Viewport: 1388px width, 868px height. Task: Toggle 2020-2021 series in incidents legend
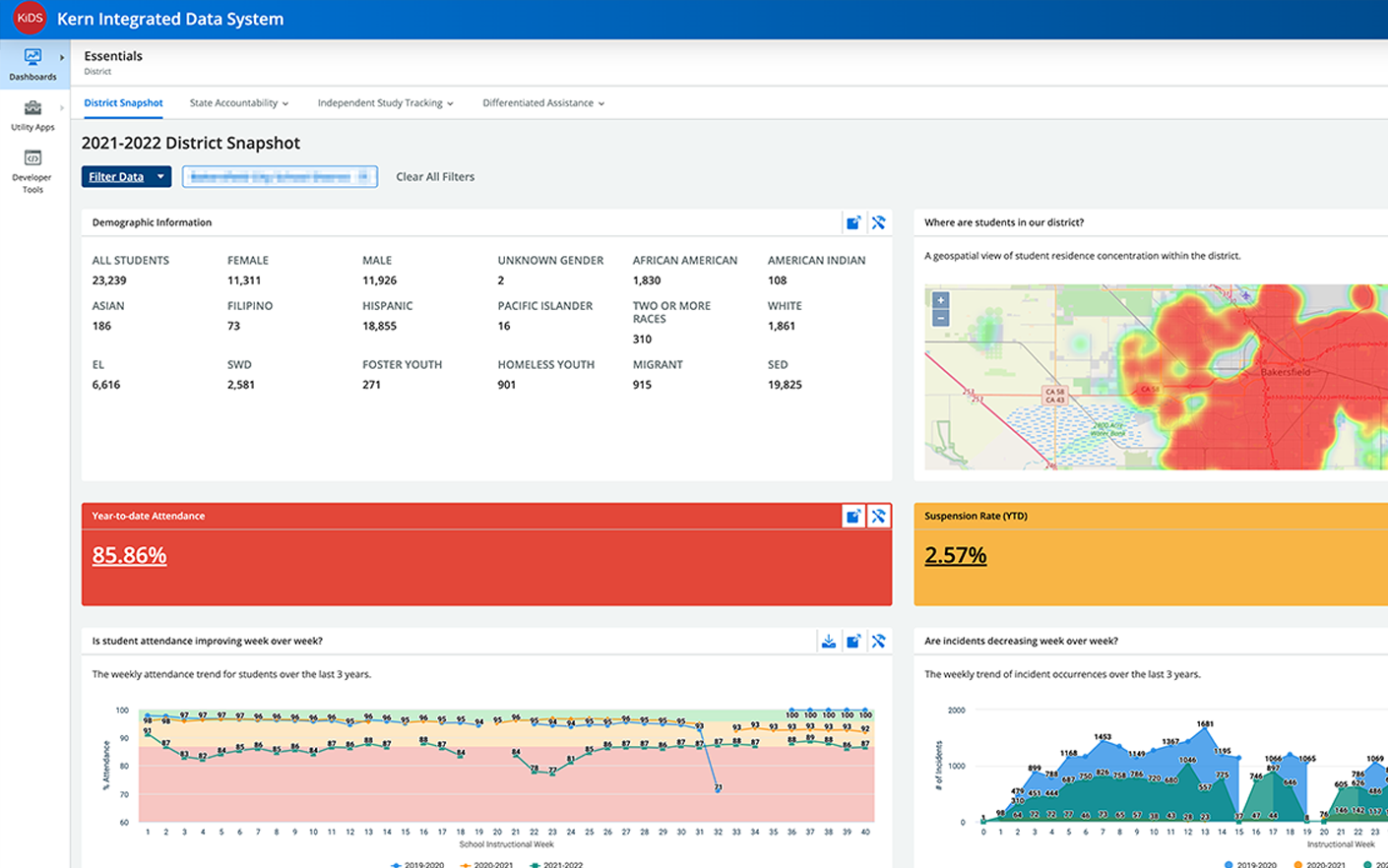(x=1319, y=864)
